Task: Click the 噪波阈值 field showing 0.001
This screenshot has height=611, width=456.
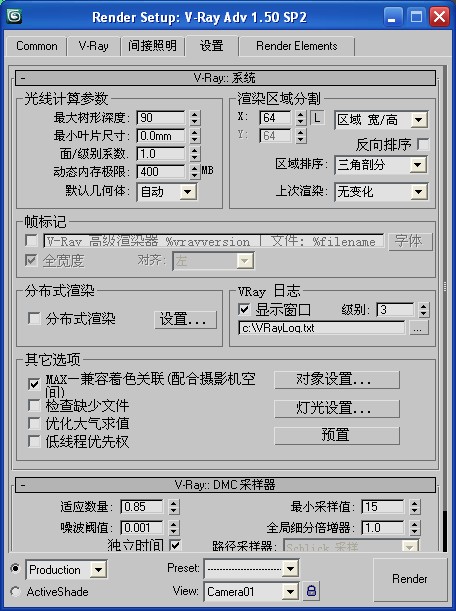Action: tap(142, 528)
